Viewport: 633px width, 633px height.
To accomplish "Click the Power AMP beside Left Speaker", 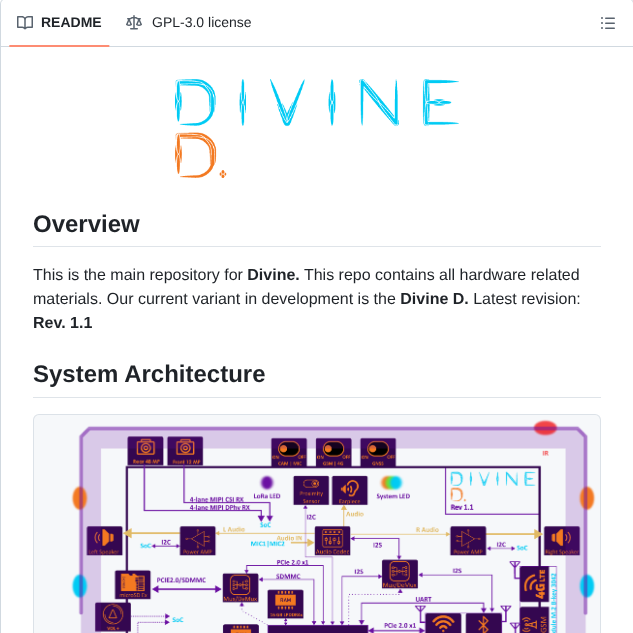I will pyautogui.click(x=197, y=541).
